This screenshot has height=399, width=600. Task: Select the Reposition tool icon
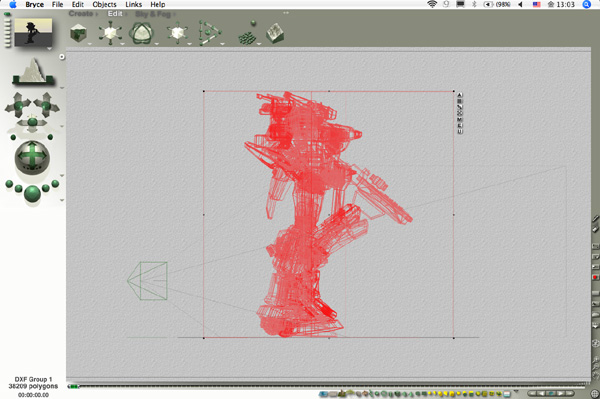177,33
